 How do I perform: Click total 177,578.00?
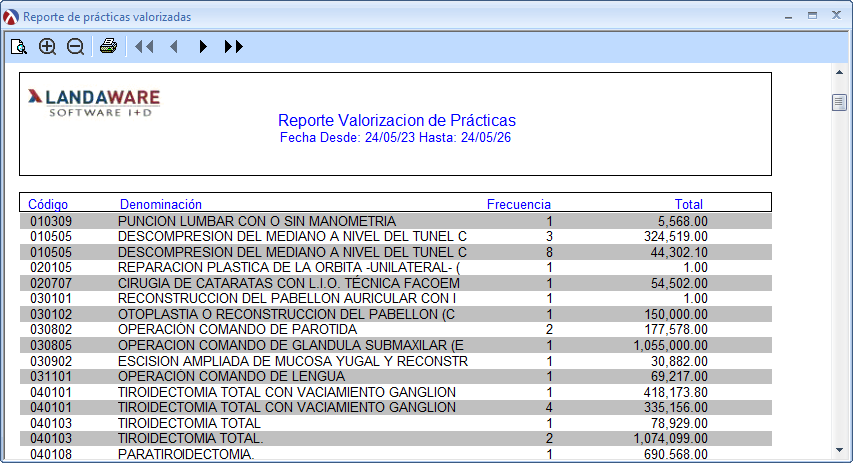pos(676,330)
